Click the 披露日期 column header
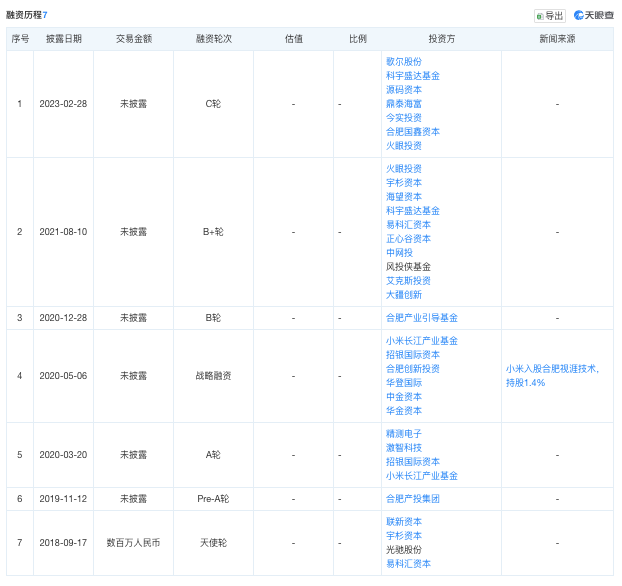 coord(64,39)
